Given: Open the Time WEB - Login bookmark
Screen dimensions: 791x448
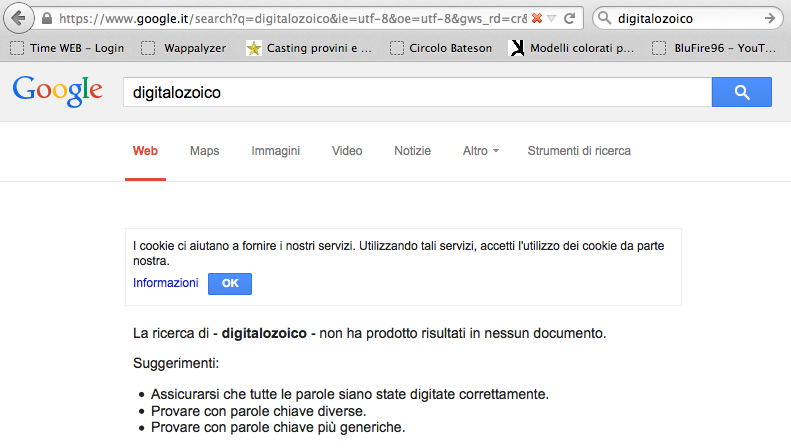Looking at the screenshot, I should [67, 48].
